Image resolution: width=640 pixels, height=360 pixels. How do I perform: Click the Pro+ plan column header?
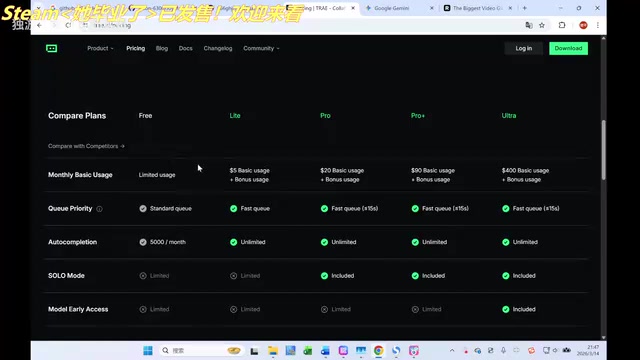coord(418,116)
